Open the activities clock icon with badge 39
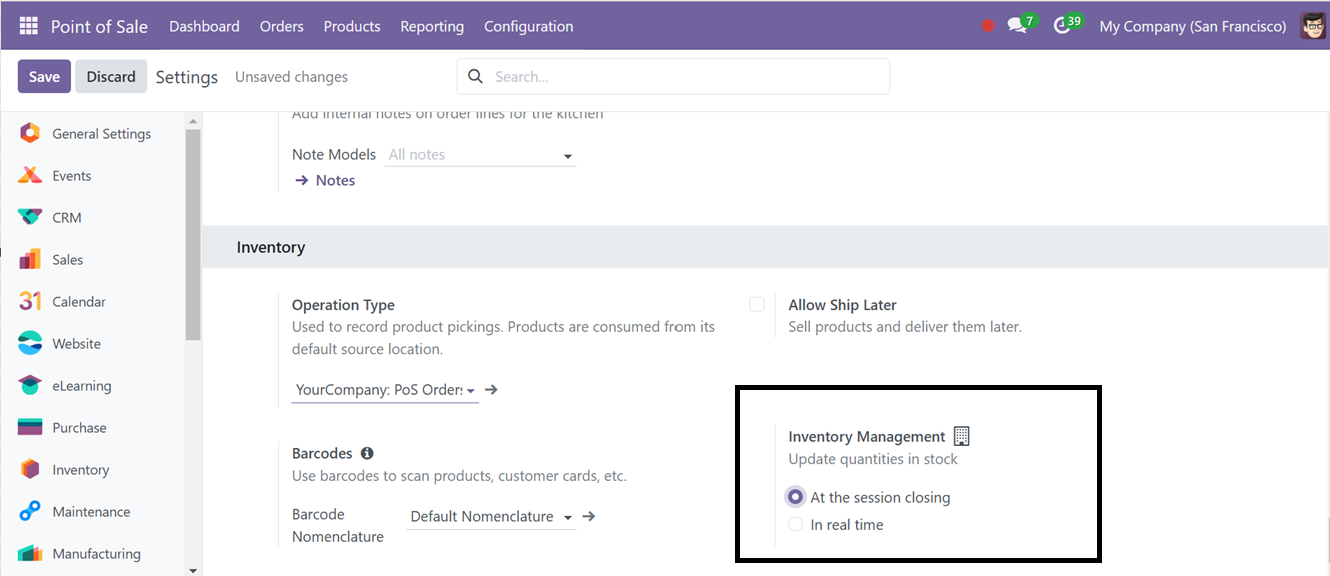Viewport: 1330px width, 576px height. [x=1066, y=24]
